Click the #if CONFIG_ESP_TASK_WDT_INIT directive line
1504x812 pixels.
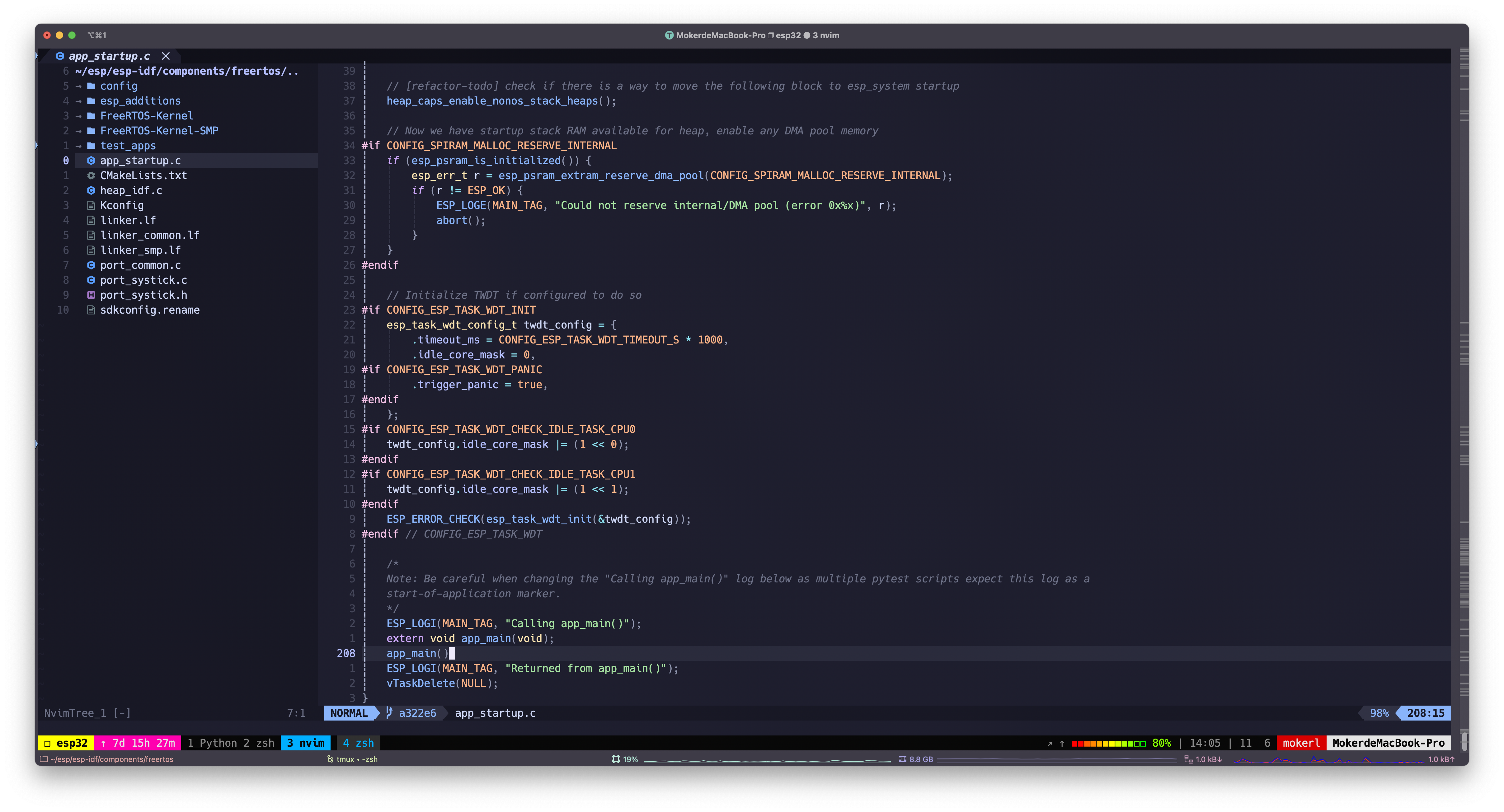(x=449, y=310)
